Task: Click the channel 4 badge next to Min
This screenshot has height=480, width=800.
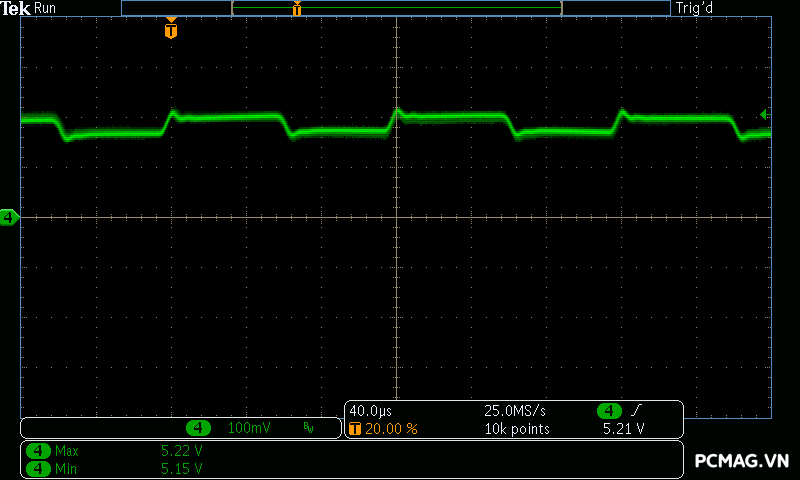Action: (39, 468)
